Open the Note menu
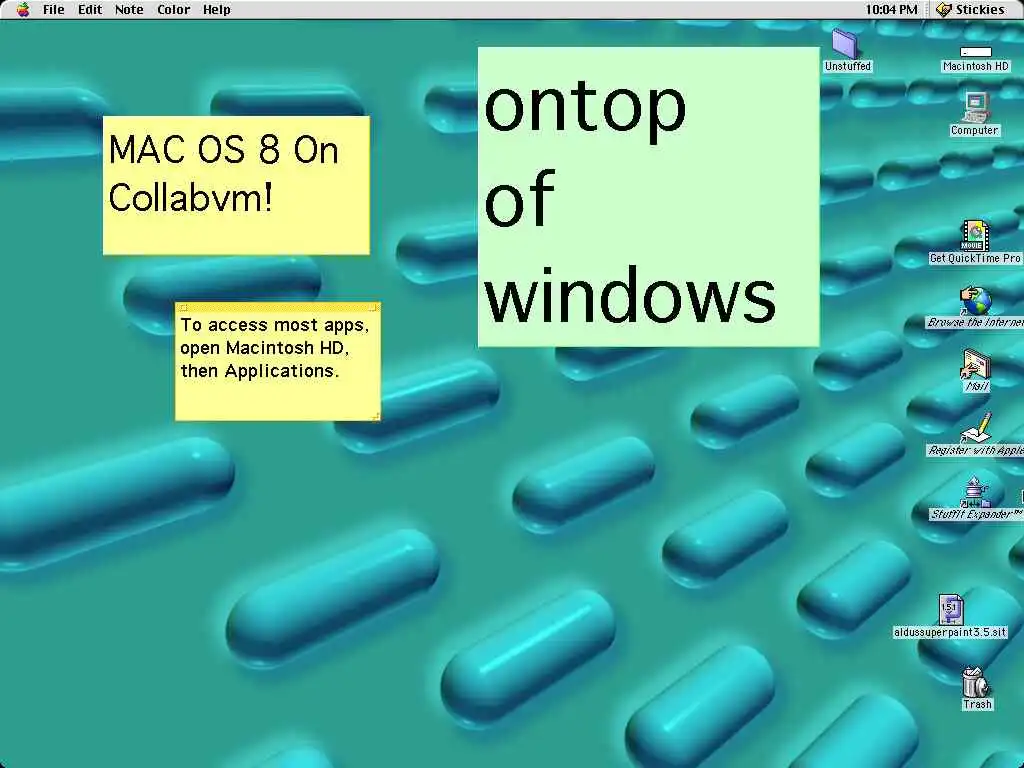Image resolution: width=1024 pixels, height=768 pixels. pyautogui.click(x=129, y=9)
